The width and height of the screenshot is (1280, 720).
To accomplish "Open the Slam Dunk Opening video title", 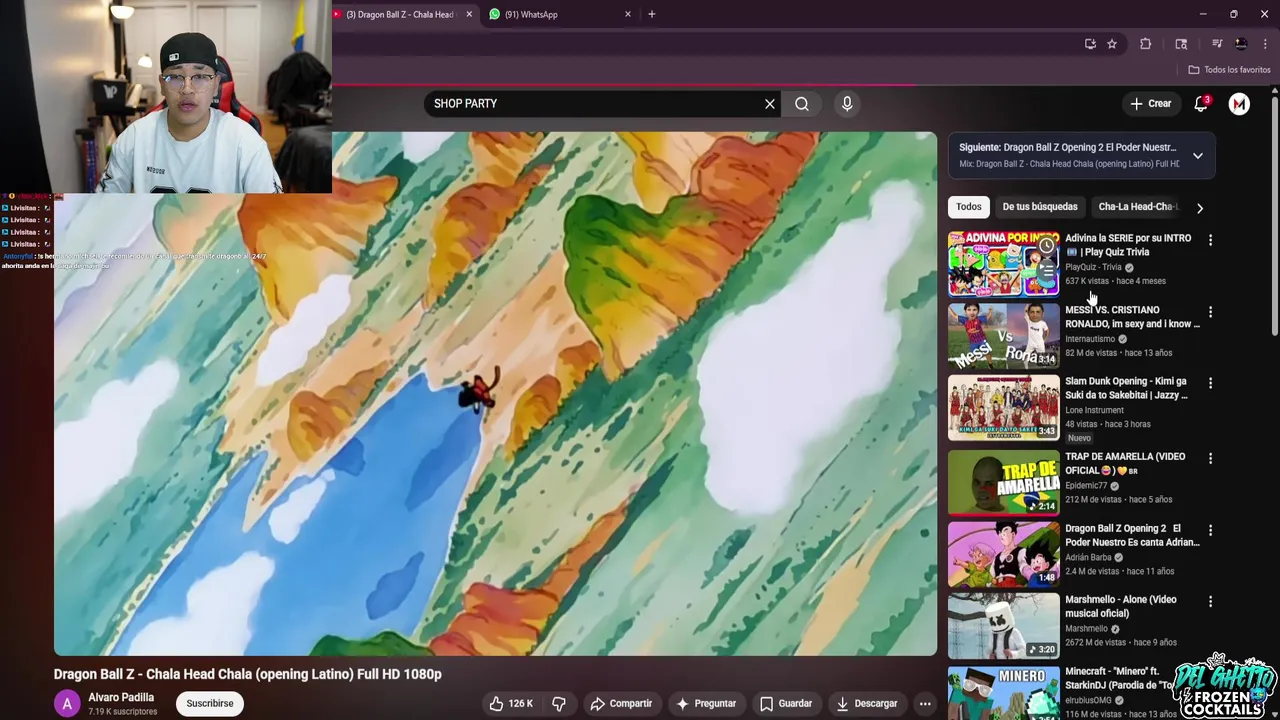I will coord(1126,388).
